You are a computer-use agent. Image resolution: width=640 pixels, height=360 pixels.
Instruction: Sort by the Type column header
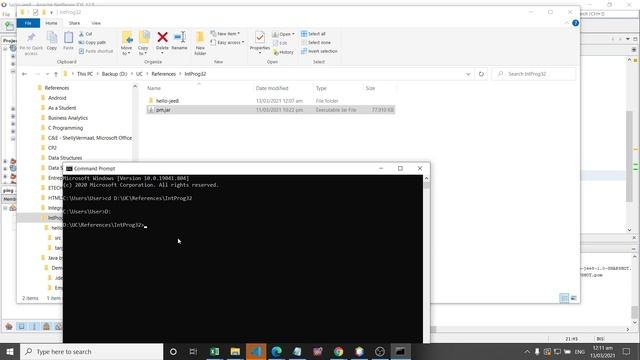(x=337, y=88)
